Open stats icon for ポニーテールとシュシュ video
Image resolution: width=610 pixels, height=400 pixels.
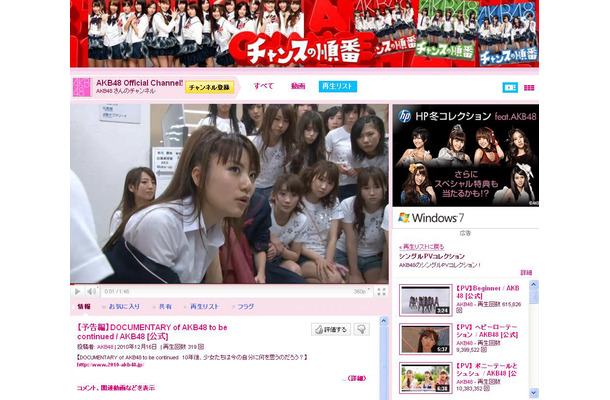point(486,388)
